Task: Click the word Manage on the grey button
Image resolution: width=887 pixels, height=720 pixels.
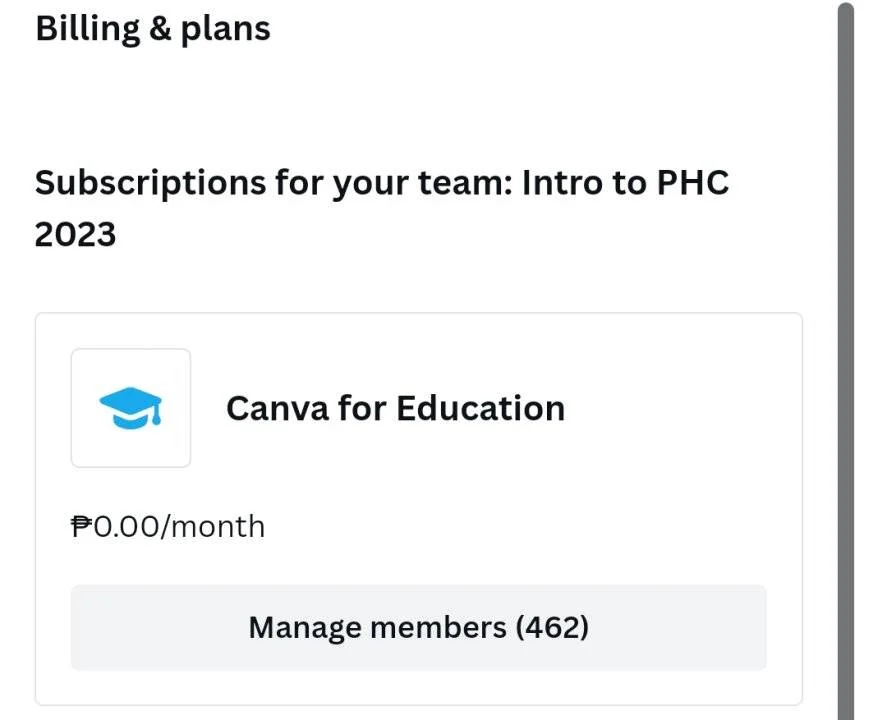Action: [305, 628]
